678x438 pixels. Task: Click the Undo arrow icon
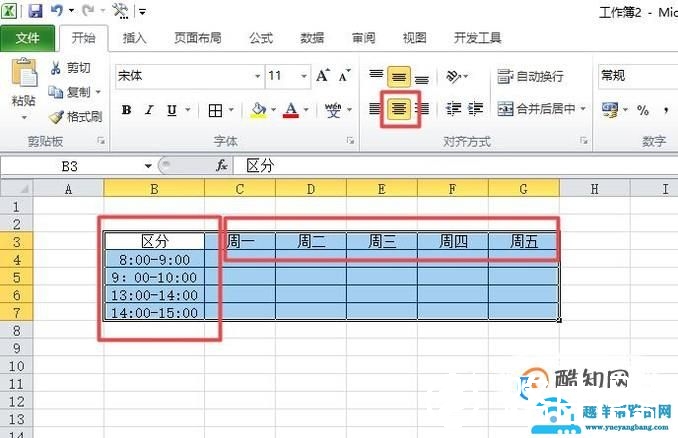57,10
